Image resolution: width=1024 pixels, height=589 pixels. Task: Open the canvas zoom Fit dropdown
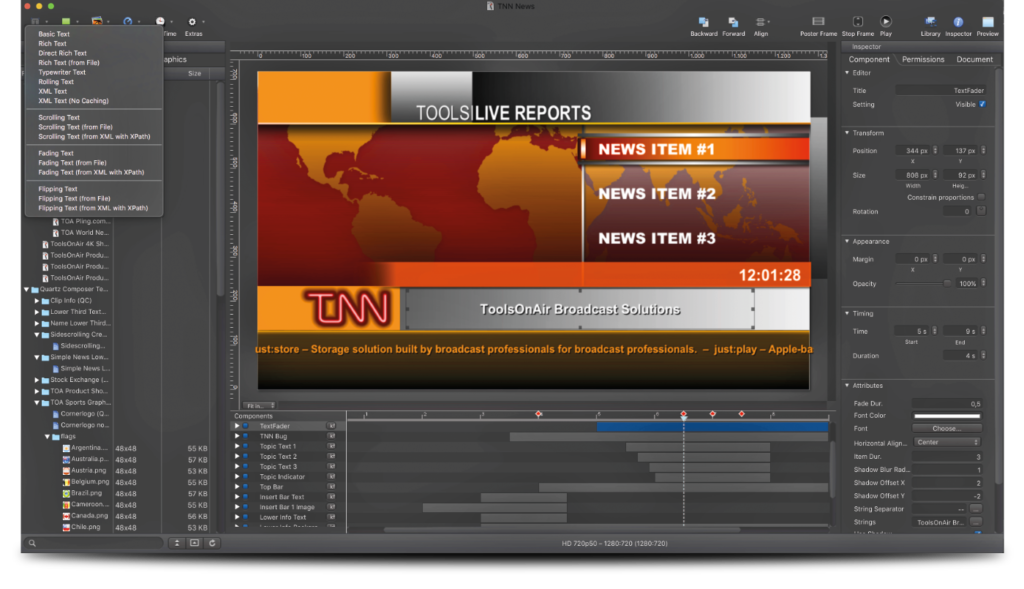click(261, 406)
